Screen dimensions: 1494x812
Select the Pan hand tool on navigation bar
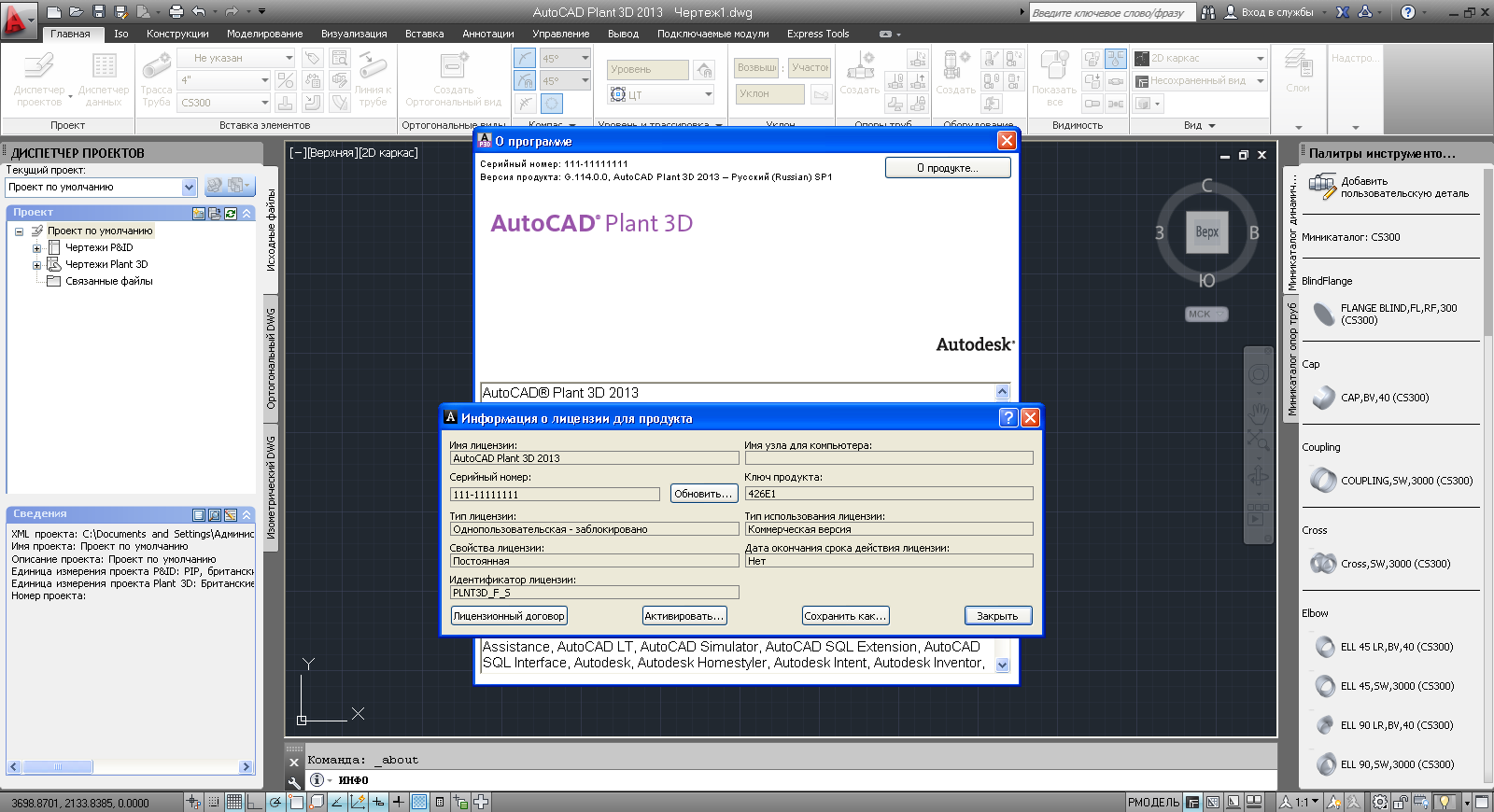click(1259, 412)
